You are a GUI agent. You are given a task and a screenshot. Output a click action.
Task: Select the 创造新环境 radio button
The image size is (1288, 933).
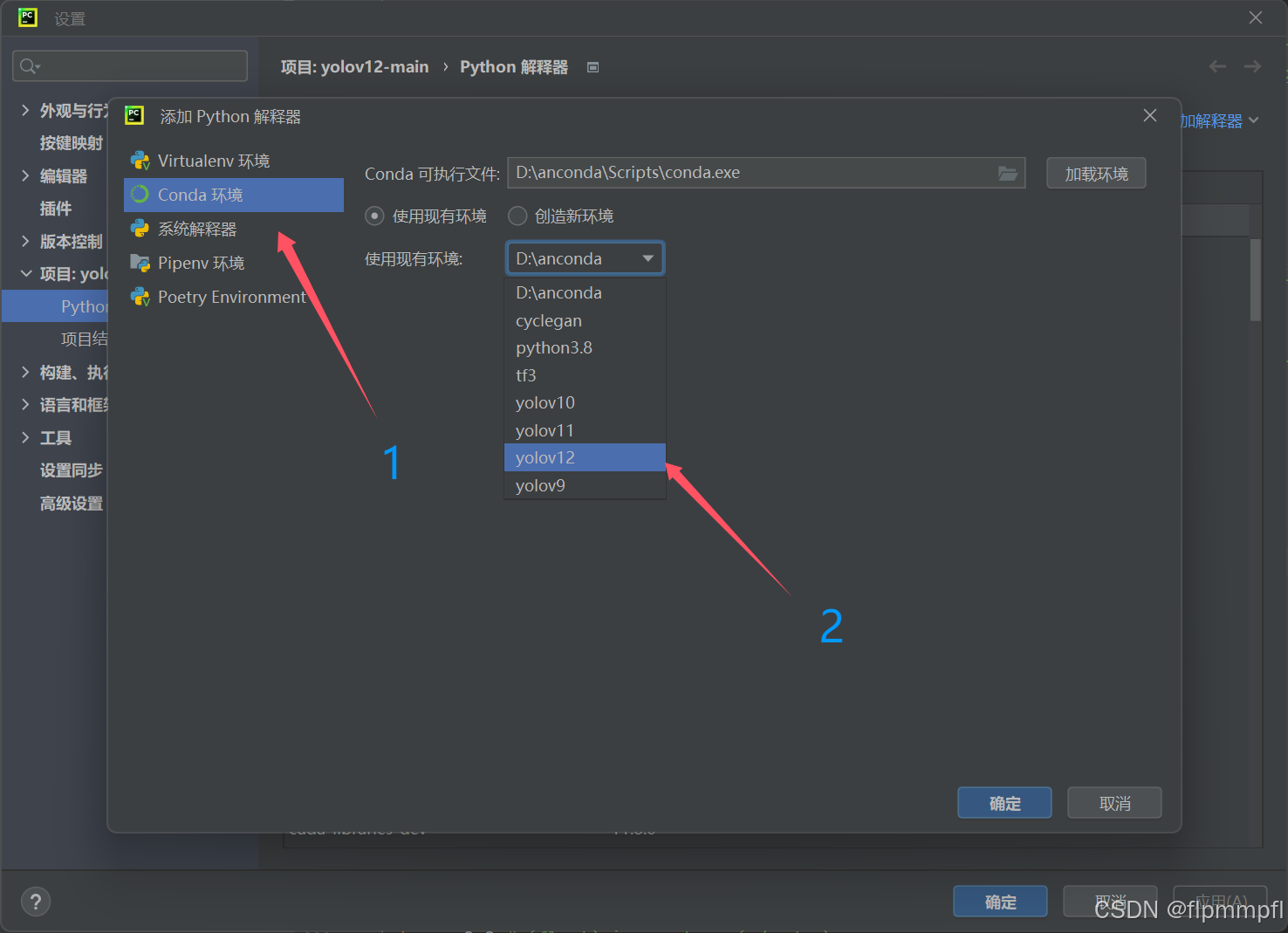click(517, 216)
